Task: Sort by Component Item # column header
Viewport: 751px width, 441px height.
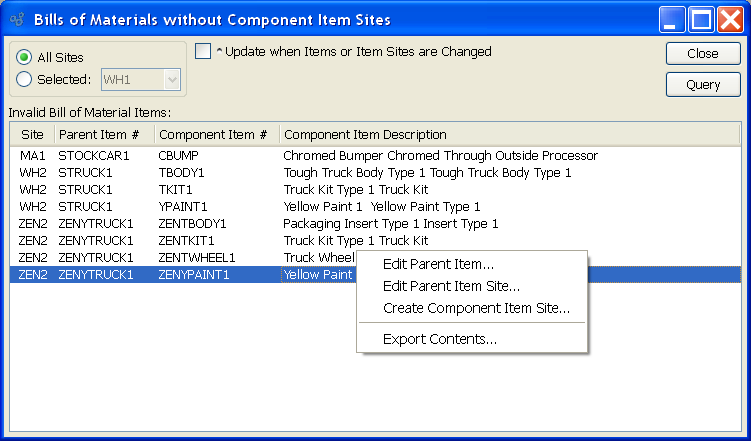Action: tap(216, 134)
